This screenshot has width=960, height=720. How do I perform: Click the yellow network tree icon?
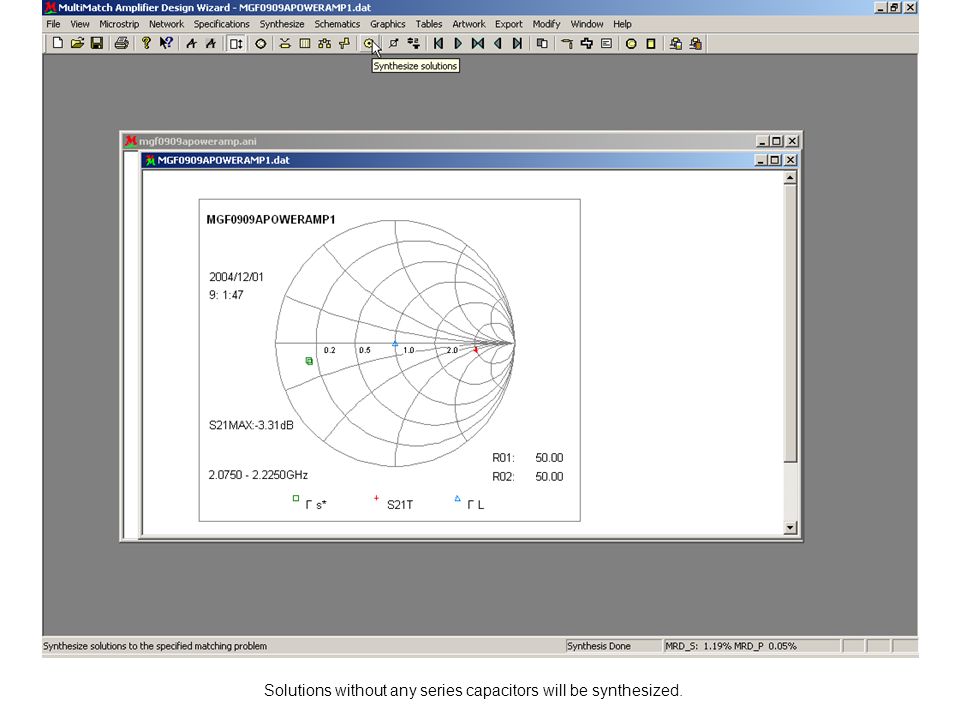point(324,43)
